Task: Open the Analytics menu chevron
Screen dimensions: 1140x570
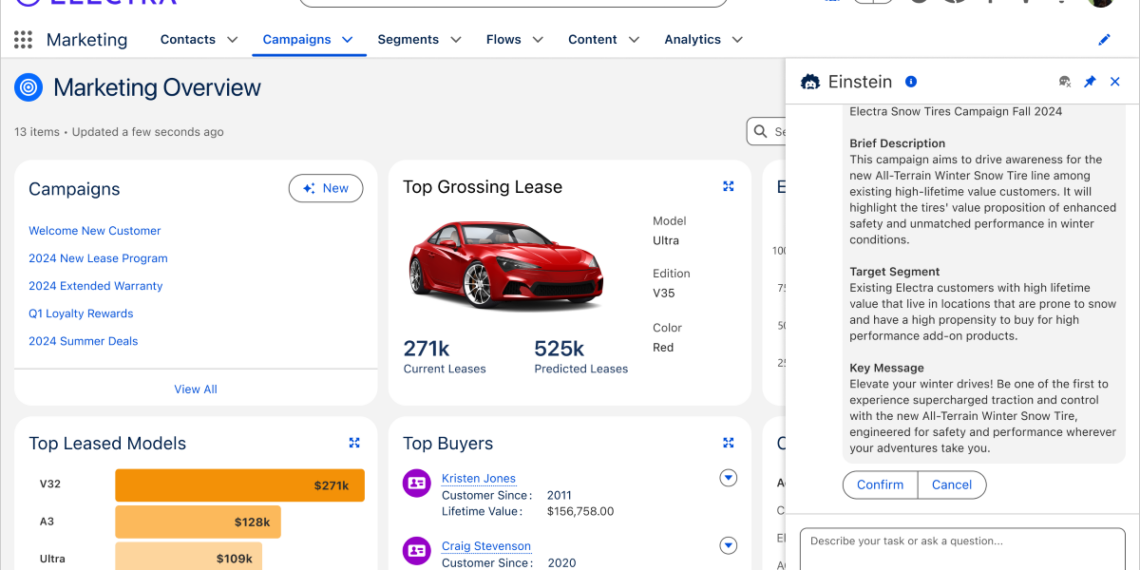Action: [737, 40]
